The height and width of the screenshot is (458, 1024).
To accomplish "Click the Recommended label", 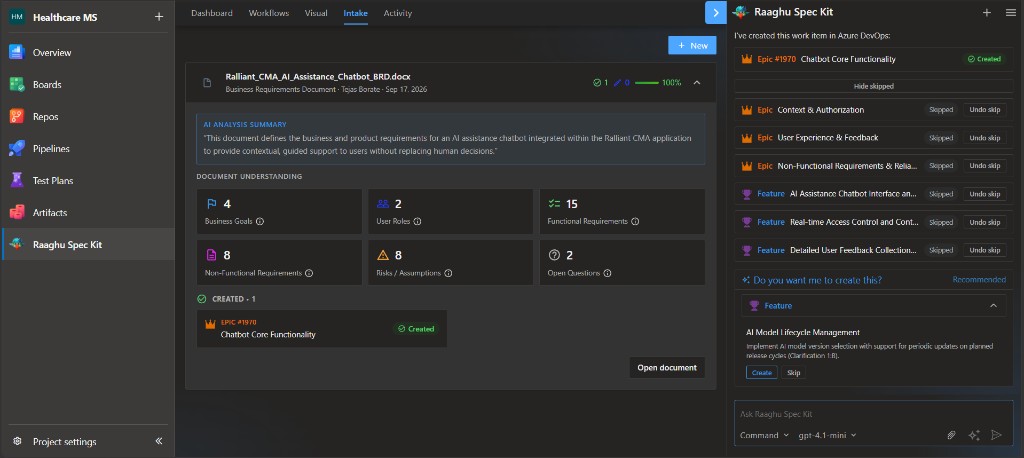I will (979, 280).
